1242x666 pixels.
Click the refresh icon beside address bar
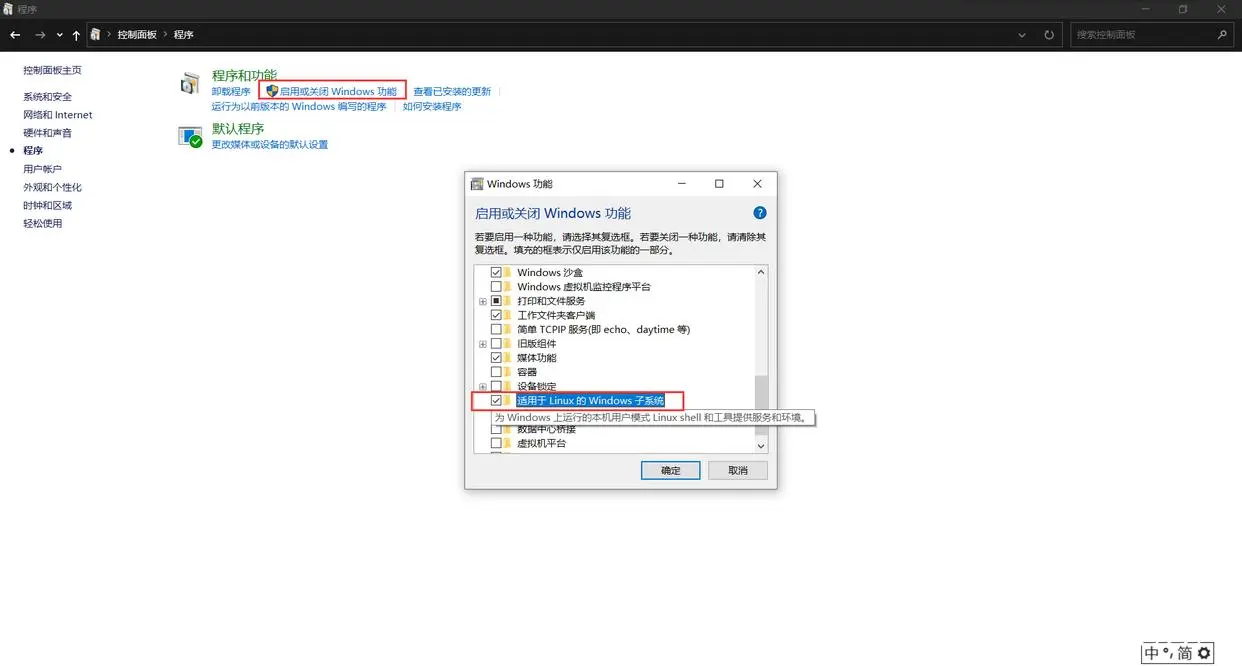[1049, 35]
